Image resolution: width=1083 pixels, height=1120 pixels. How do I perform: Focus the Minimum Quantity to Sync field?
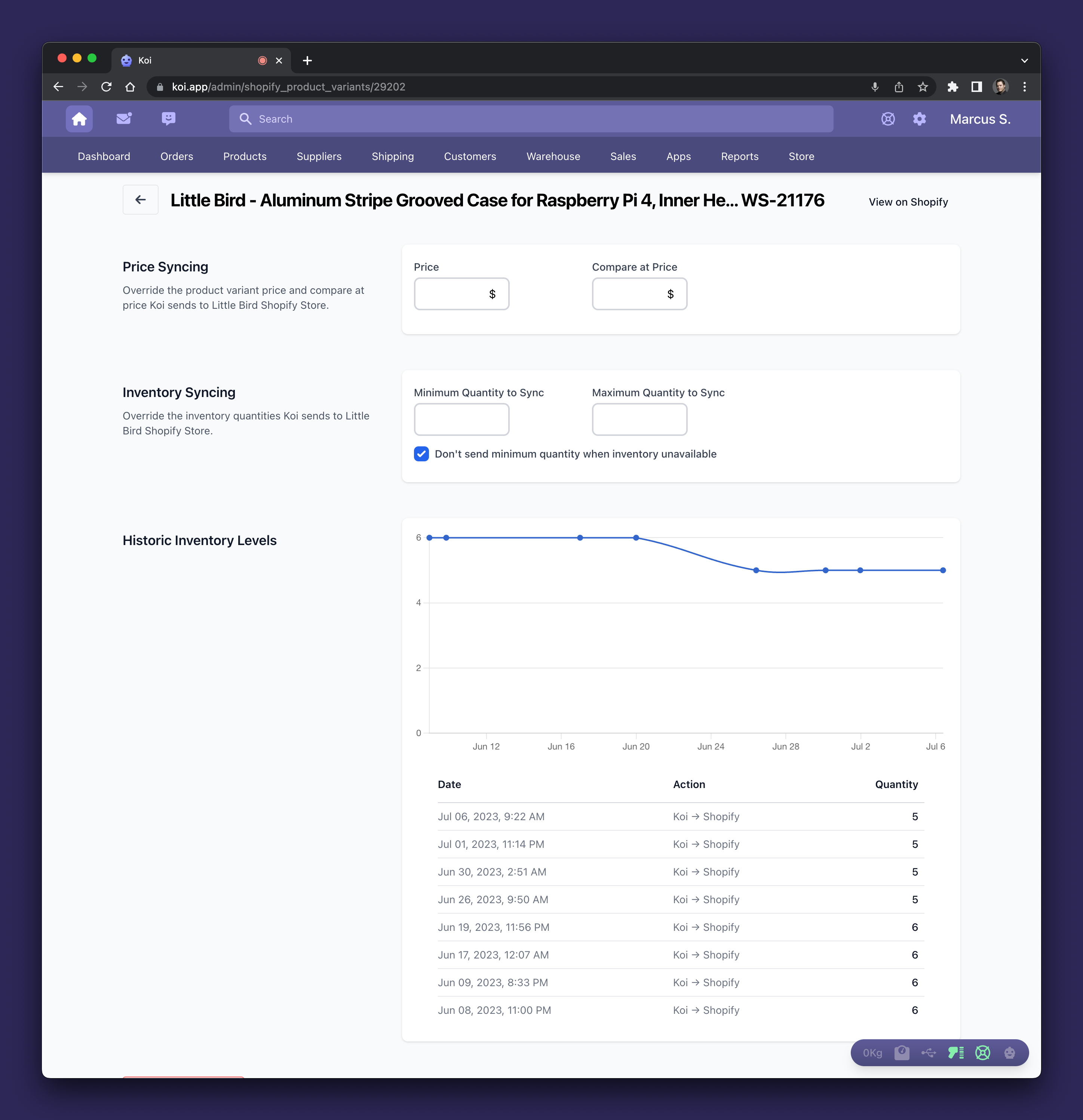coord(461,419)
